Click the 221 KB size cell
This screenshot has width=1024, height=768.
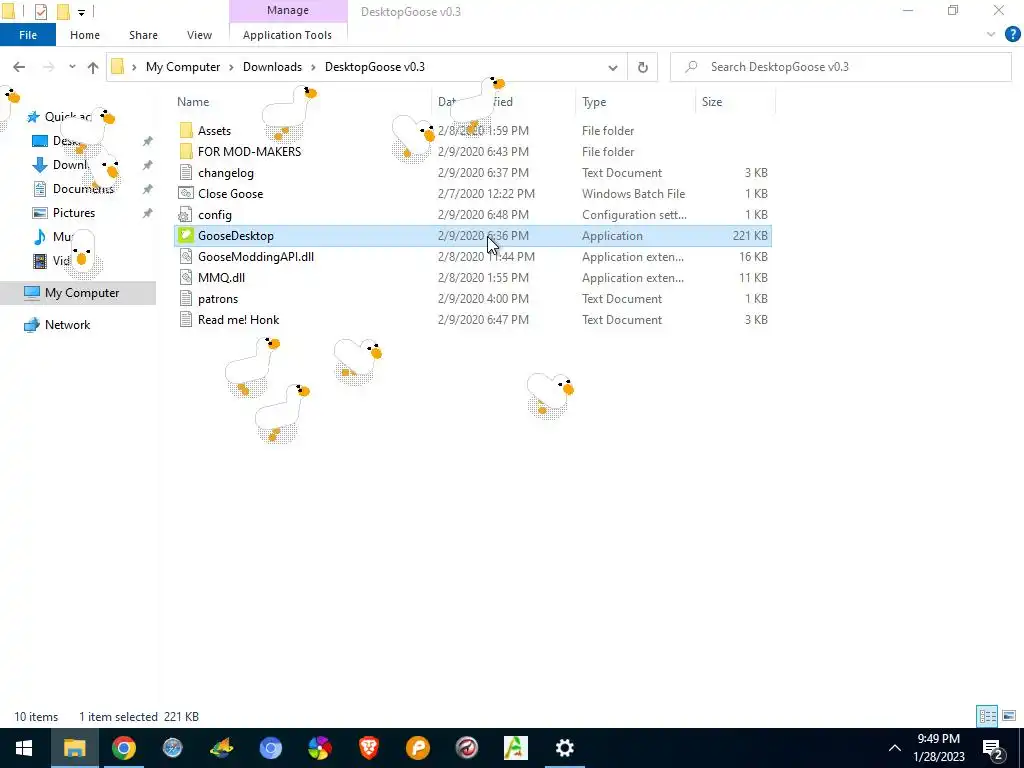coord(750,236)
